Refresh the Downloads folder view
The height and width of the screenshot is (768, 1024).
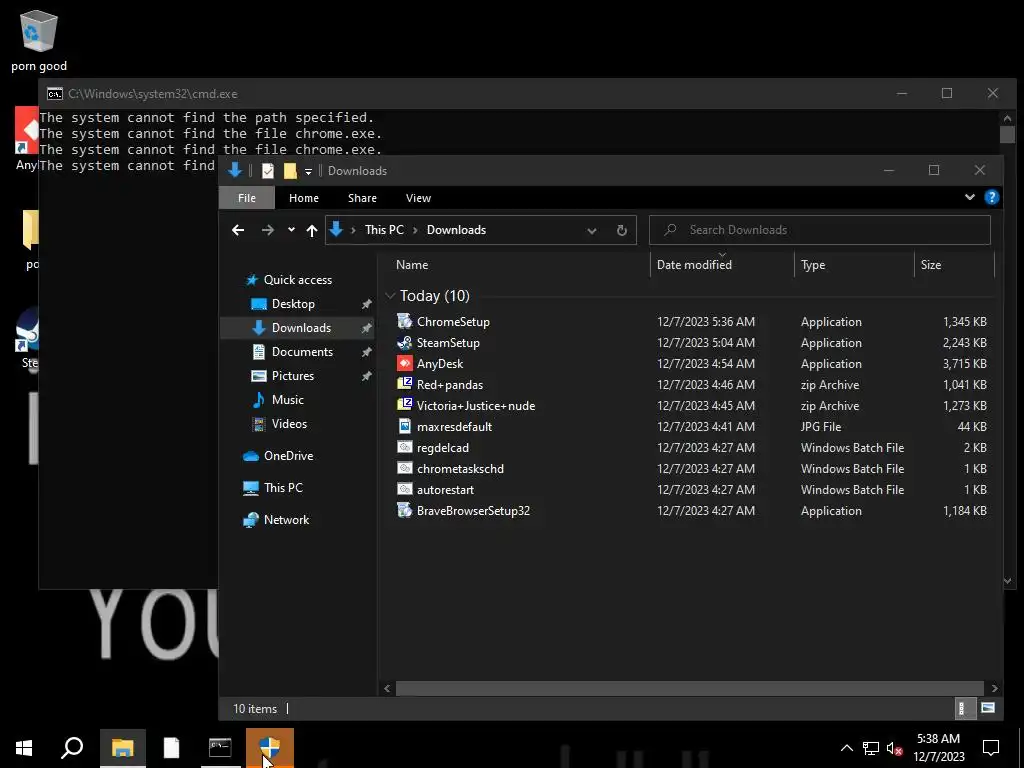coord(622,230)
